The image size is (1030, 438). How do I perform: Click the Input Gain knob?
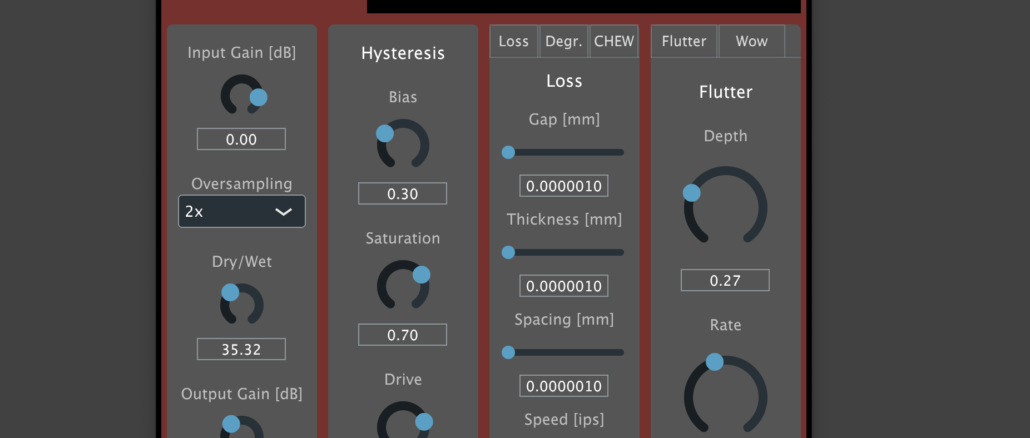[x=242, y=96]
